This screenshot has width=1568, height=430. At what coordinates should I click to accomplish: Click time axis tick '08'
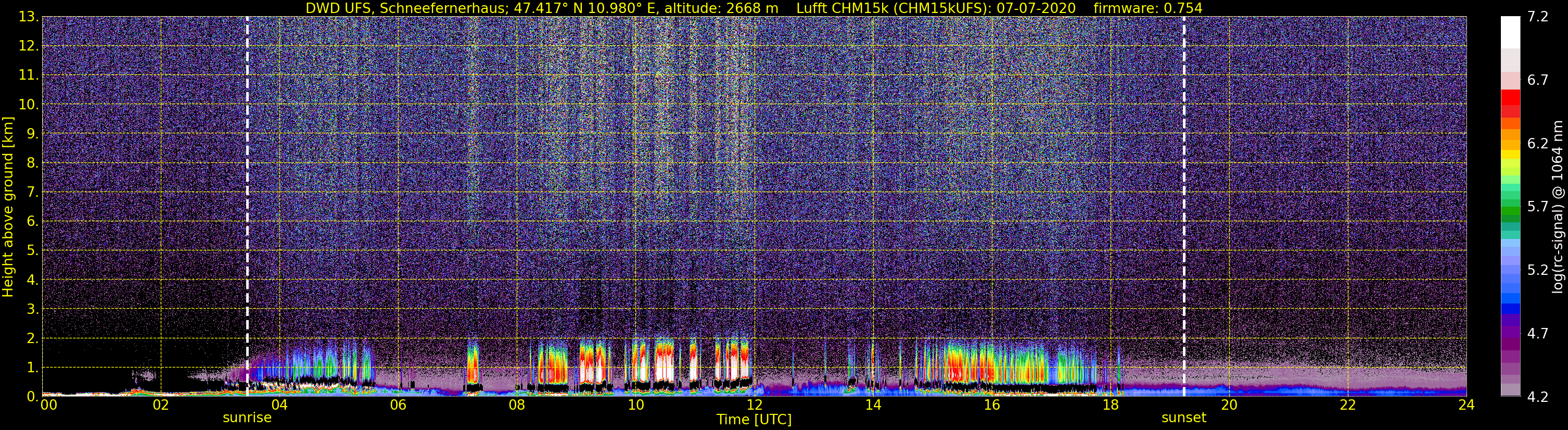tap(517, 405)
